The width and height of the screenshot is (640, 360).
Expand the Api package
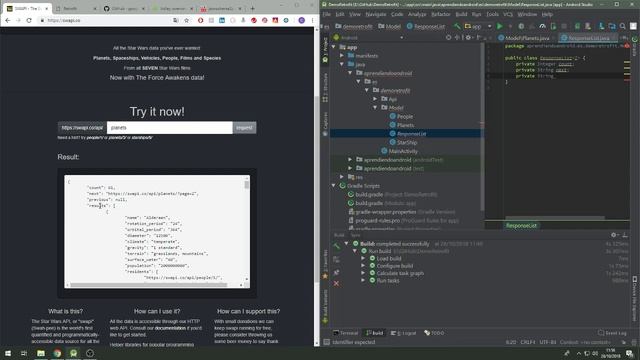click(375, 99)
